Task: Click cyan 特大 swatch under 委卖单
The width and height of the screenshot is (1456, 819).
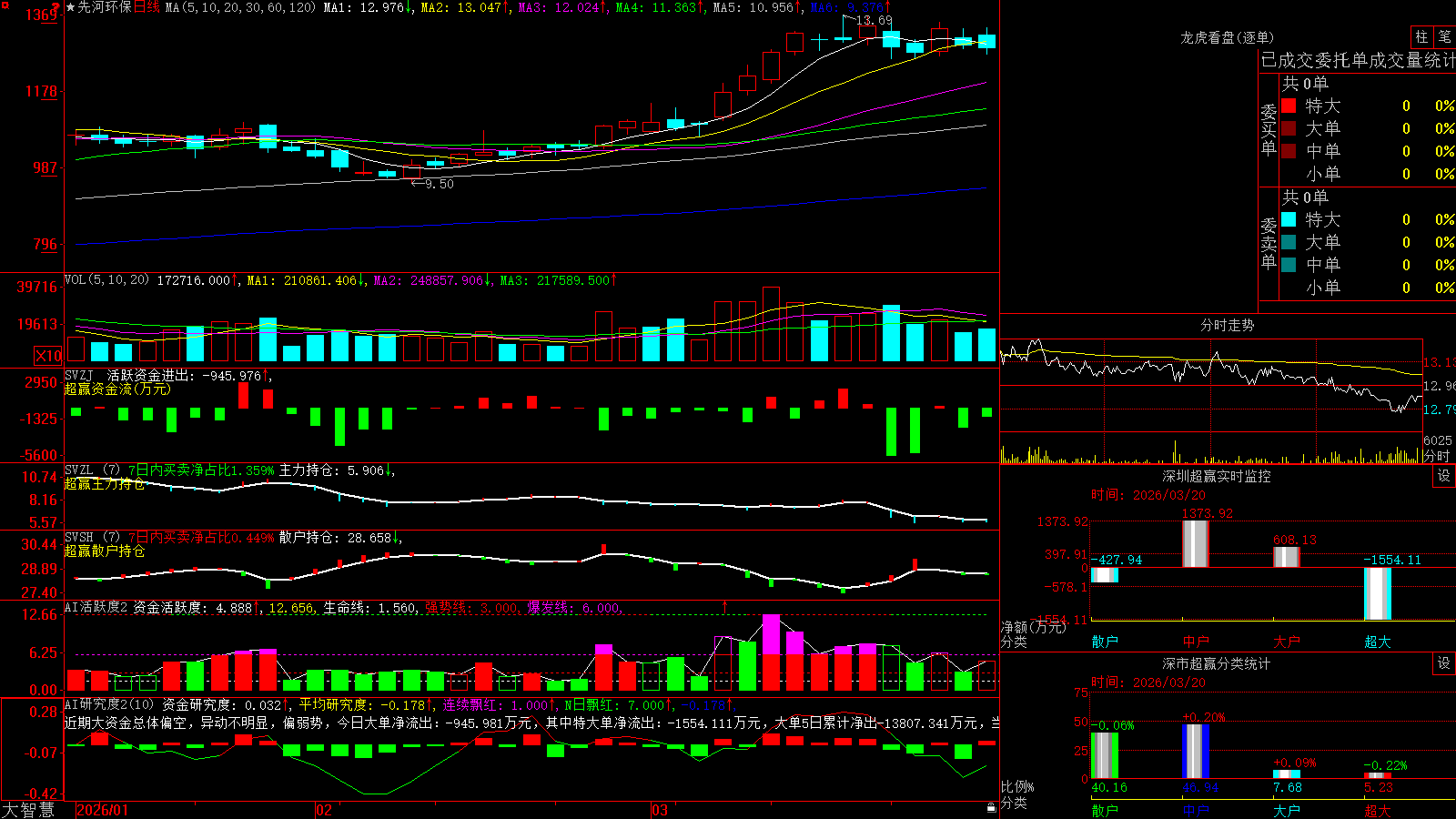Action: [x=1289, y=219]
